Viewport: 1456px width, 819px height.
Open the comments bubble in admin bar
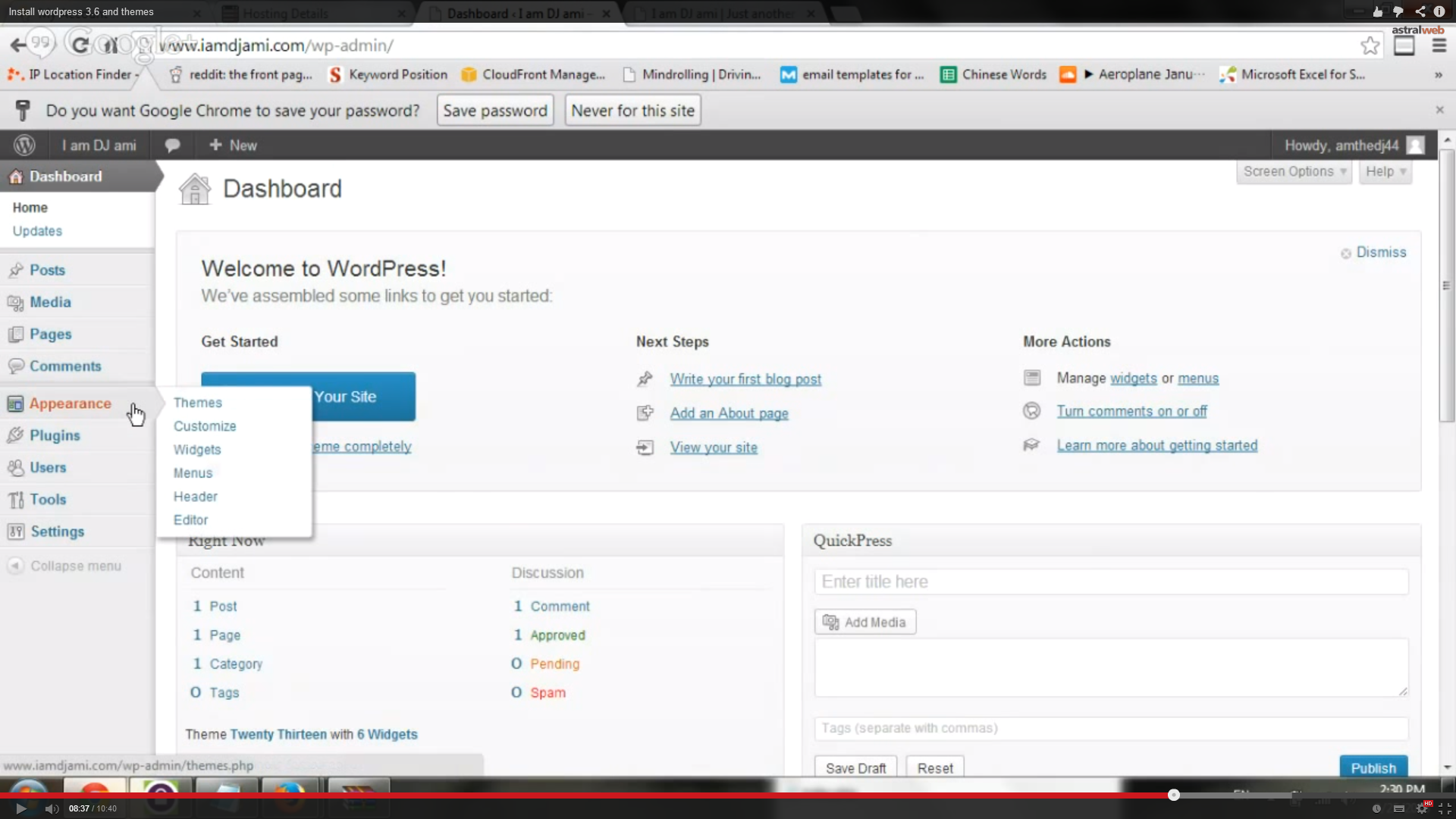click(x=172, y=145)
